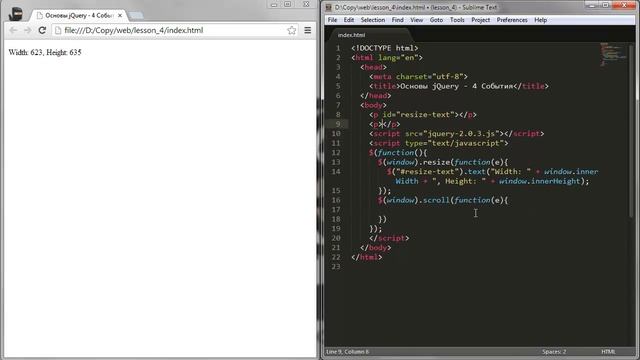Image resolution: width=640 pixels, height=360 pixels.
Task: Click line number 23 in the gutter
Action: tap(336, 267)
